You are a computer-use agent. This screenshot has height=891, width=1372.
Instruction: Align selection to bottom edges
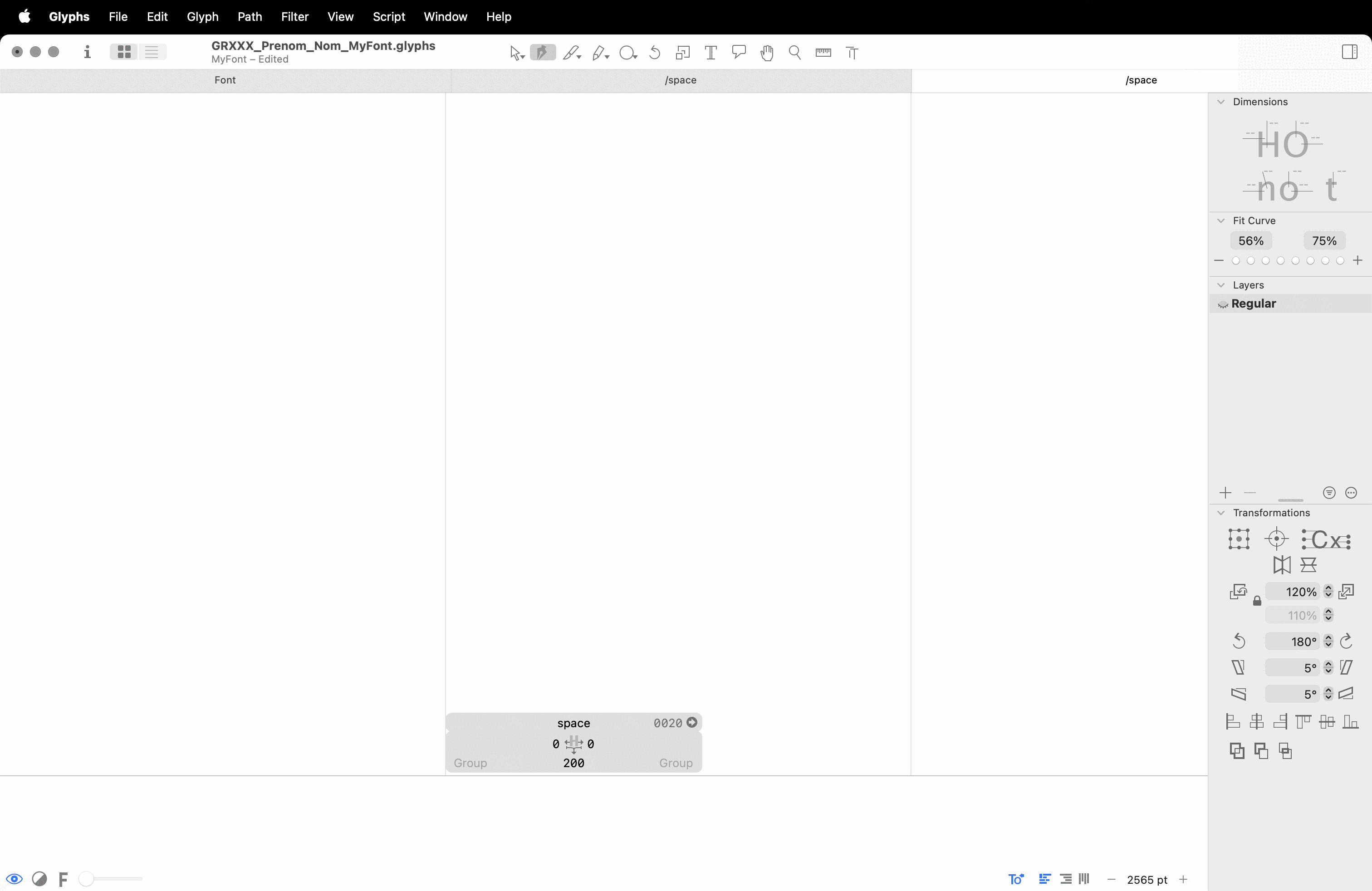point(1351,722)
